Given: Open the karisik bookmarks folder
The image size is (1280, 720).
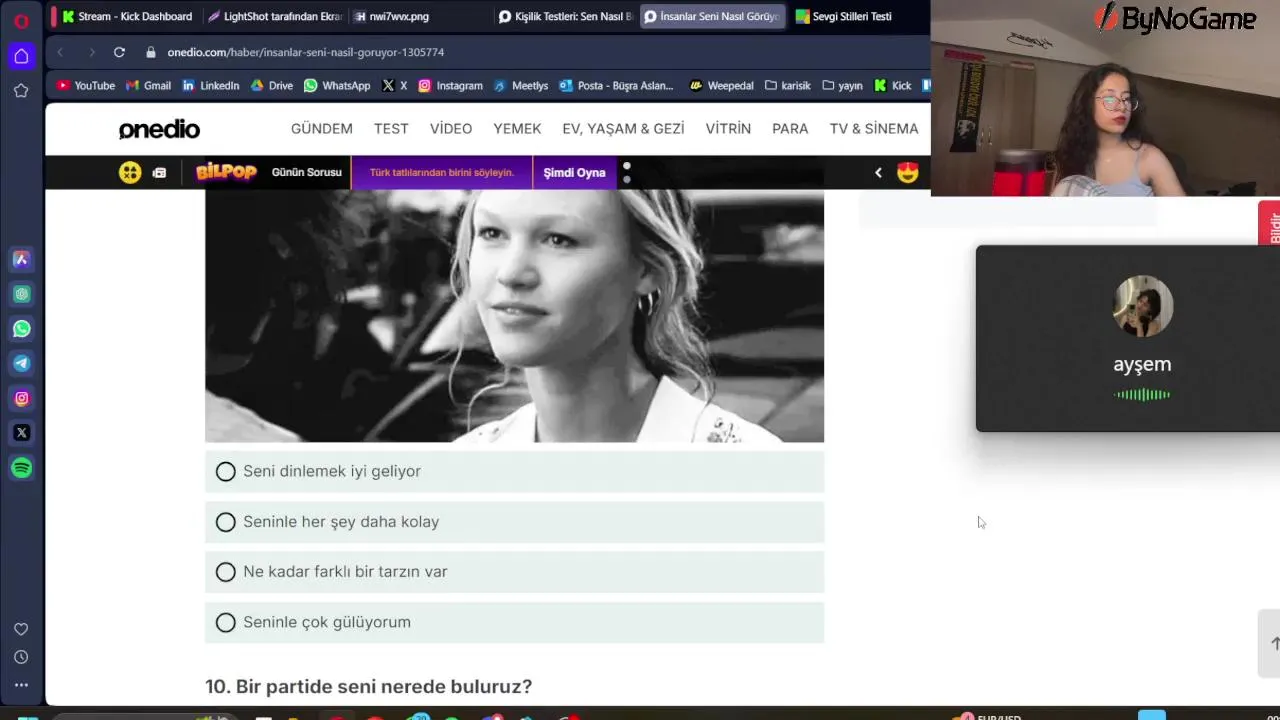Looking at the screenshot, I should [x=788, y=86].
